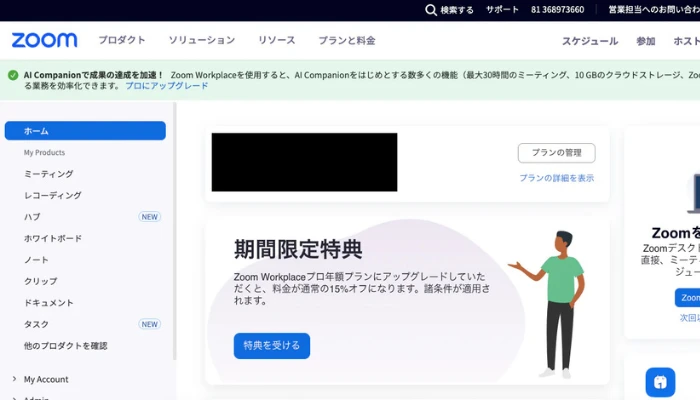Screen dimensions: 700x400
Task: Open the blue chat assistant icon
Action: (x=660, y=382)
